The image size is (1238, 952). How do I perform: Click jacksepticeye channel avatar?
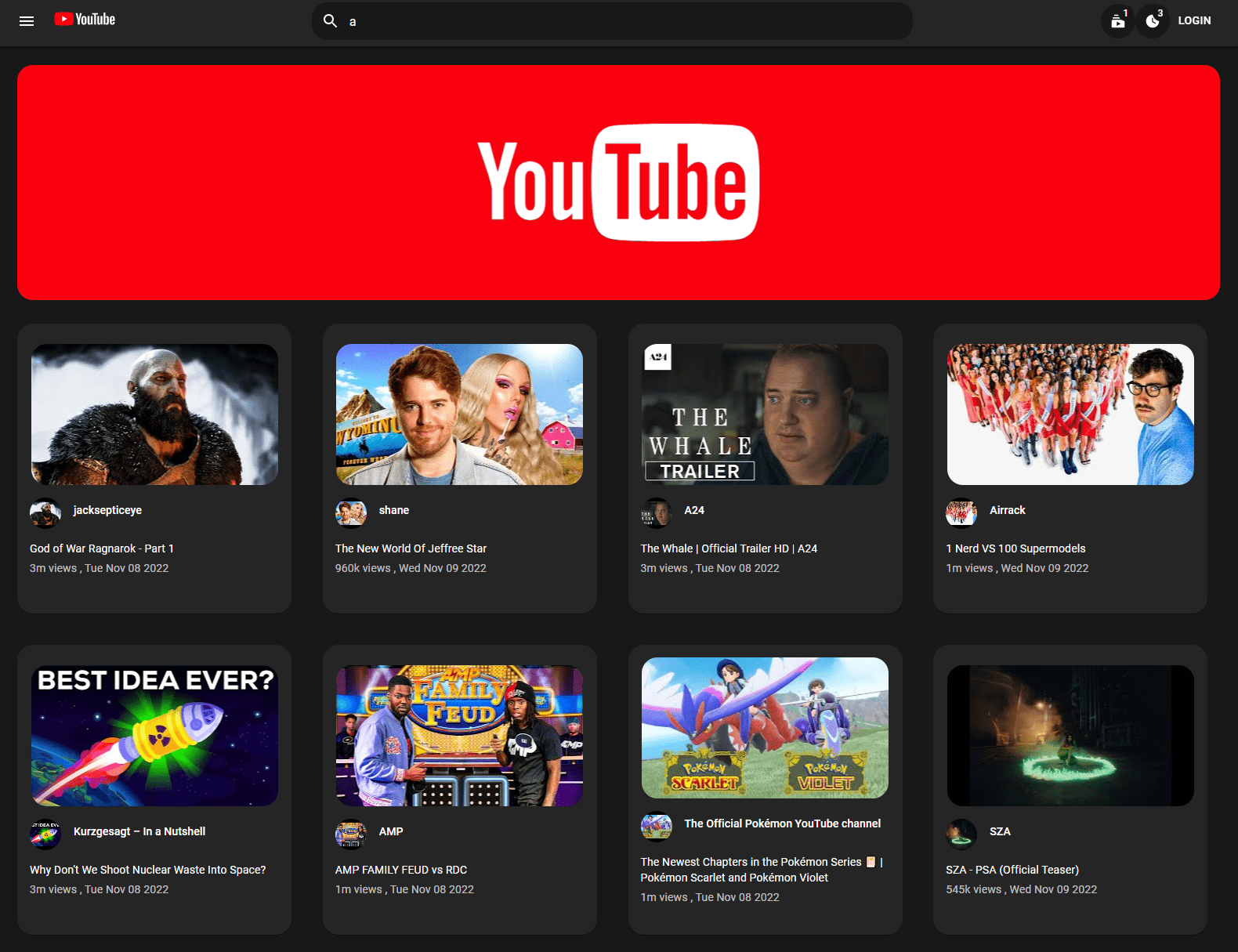[x=45, y=513]
